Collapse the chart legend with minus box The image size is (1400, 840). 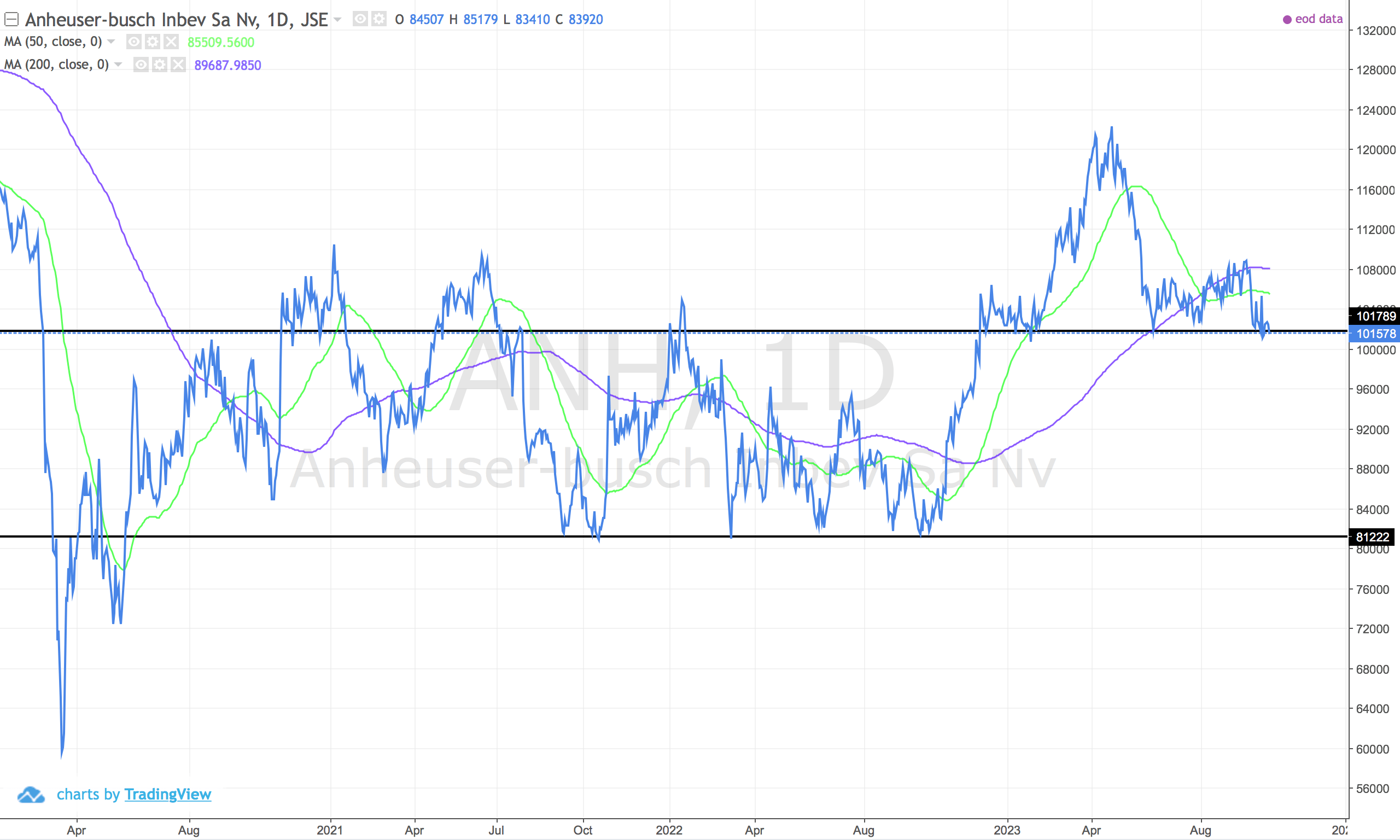tap(11, 20)
